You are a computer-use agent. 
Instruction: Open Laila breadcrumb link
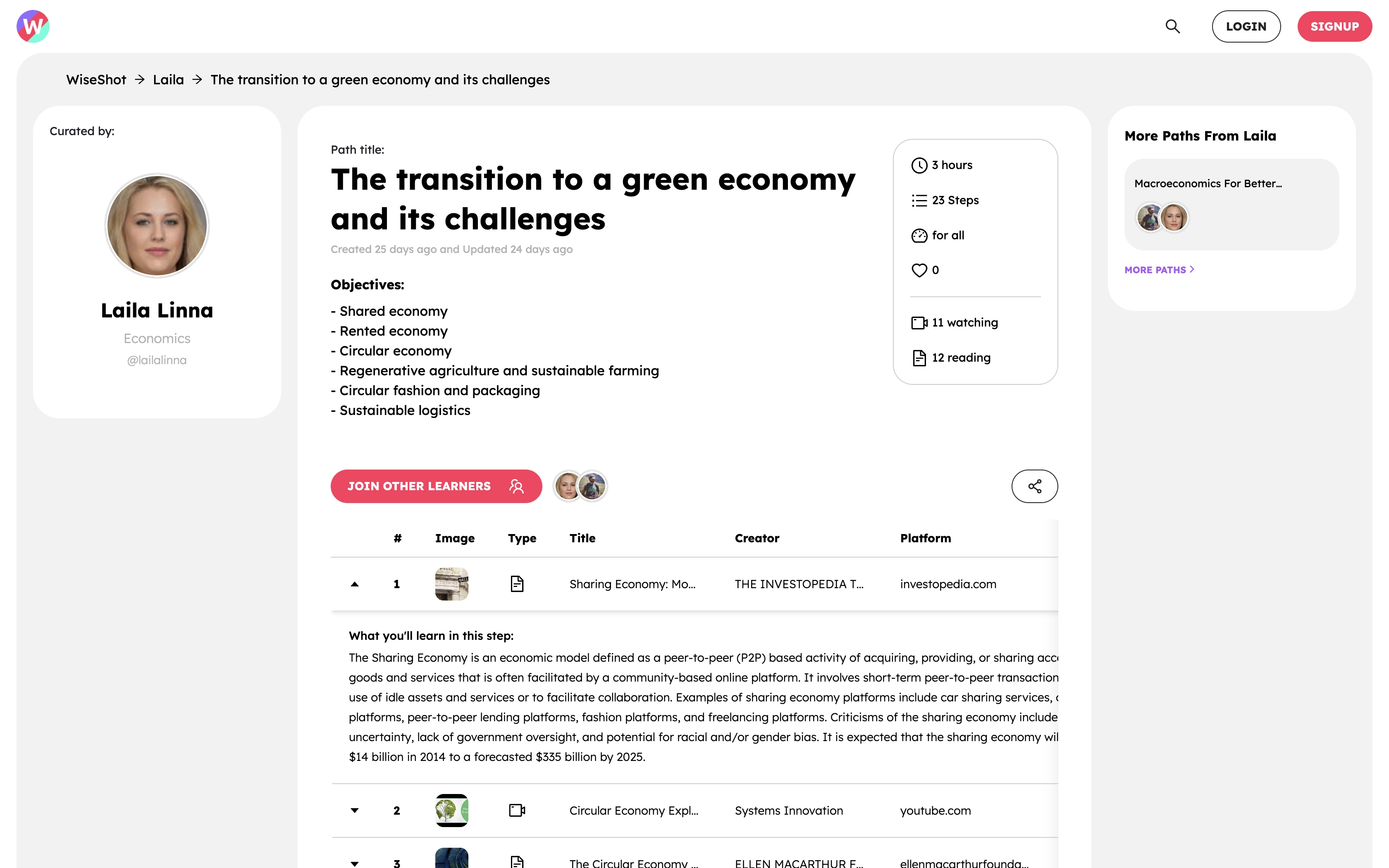coord(168,79)
